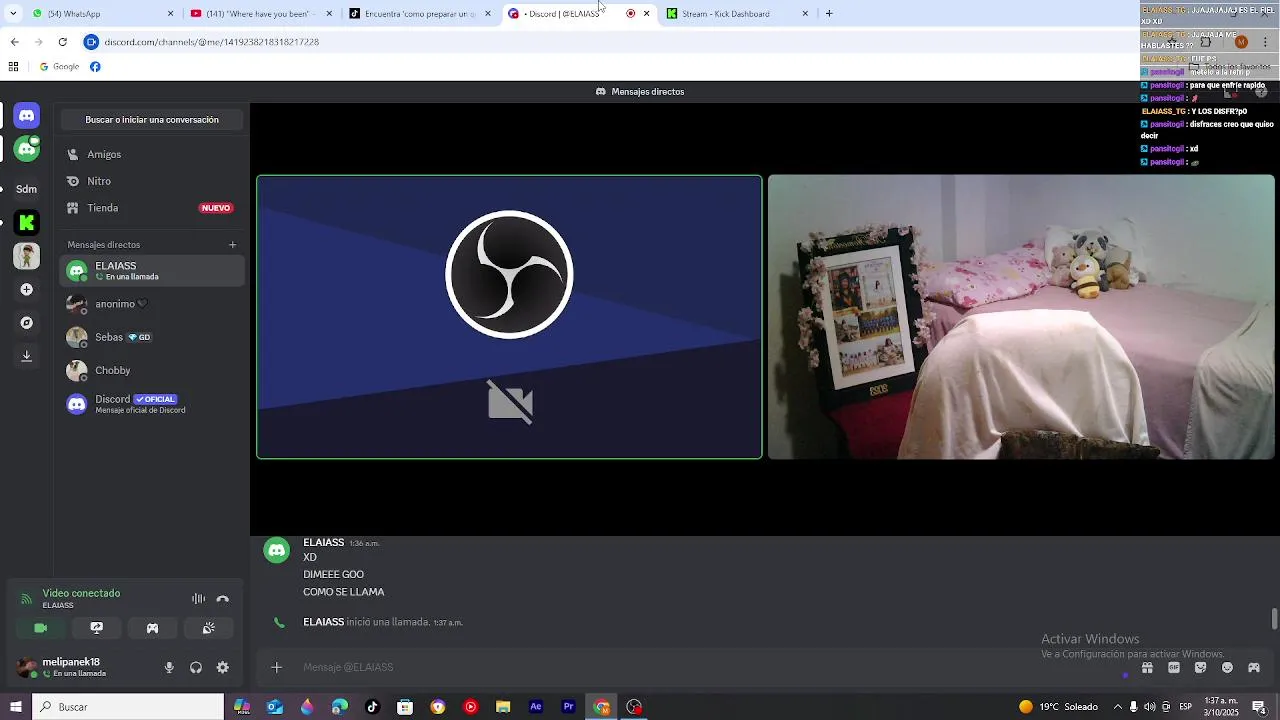Disconnect from call hang-up icon
Image resolution: width=1280 pixels, height=720 pixels.
point(223,599)
